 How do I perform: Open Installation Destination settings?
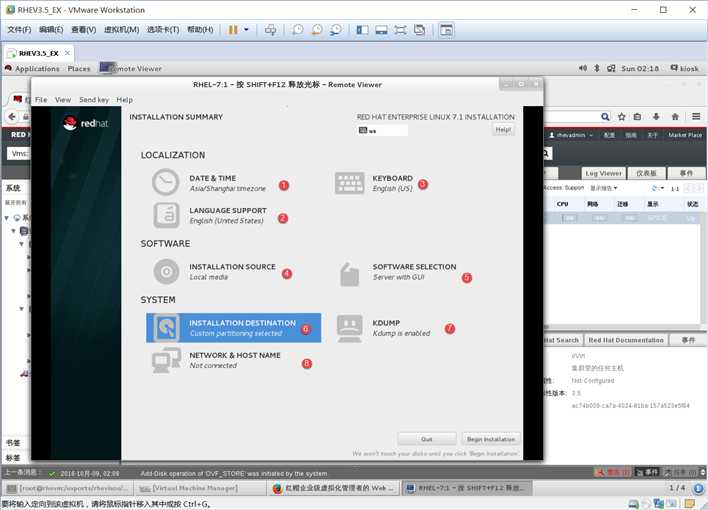click(x=233, y=328)
